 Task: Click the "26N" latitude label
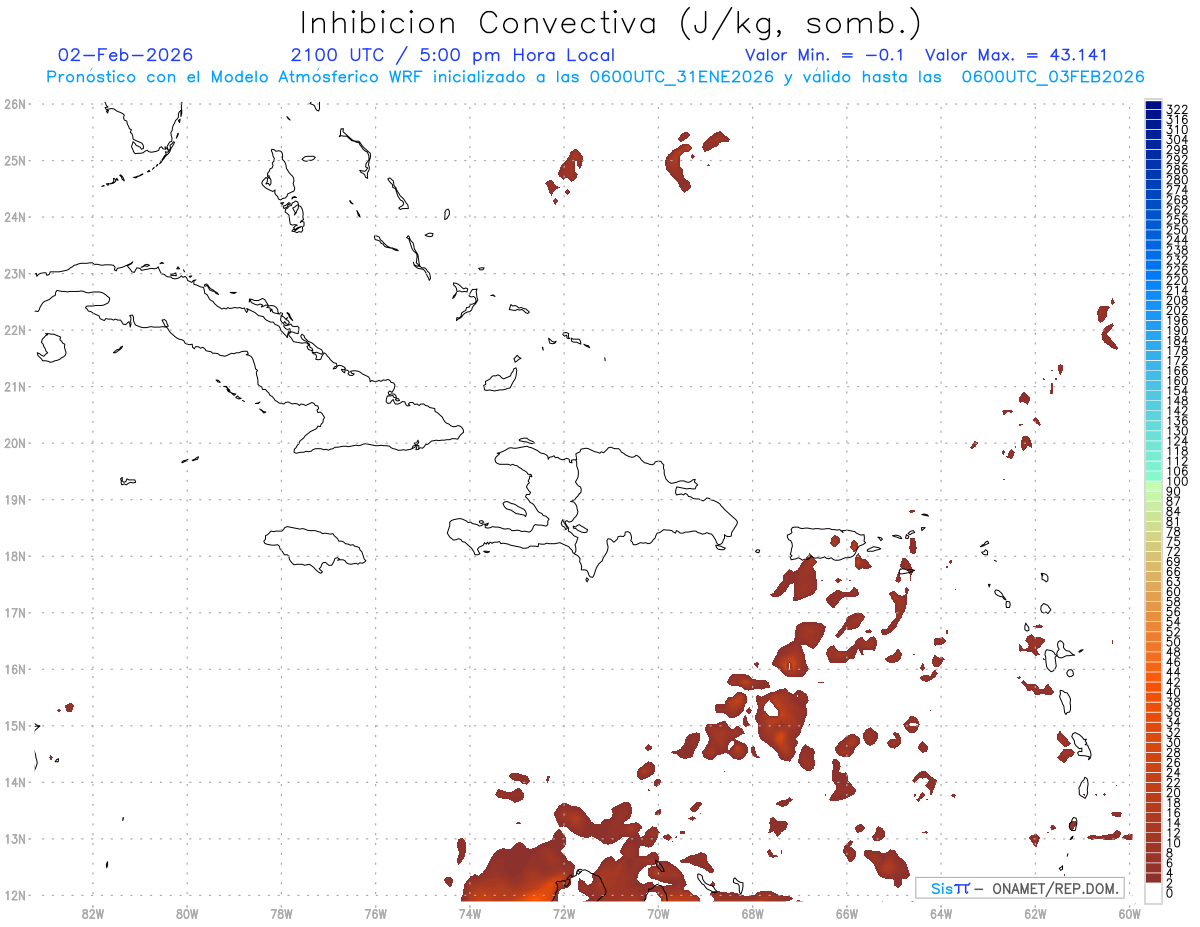[x=14, y=103]
